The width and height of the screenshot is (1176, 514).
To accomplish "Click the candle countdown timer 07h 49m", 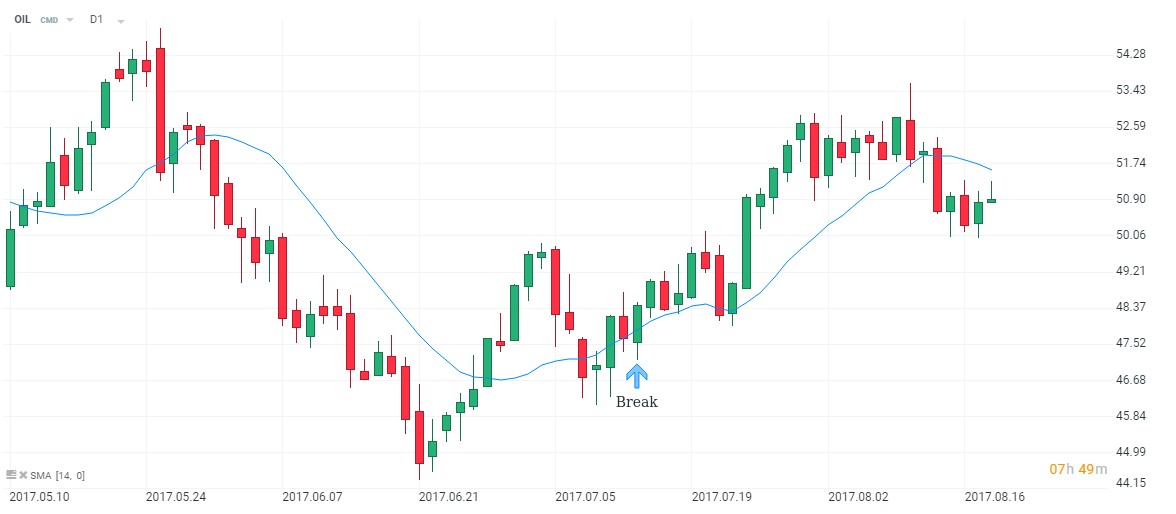I will (1078, 469).
